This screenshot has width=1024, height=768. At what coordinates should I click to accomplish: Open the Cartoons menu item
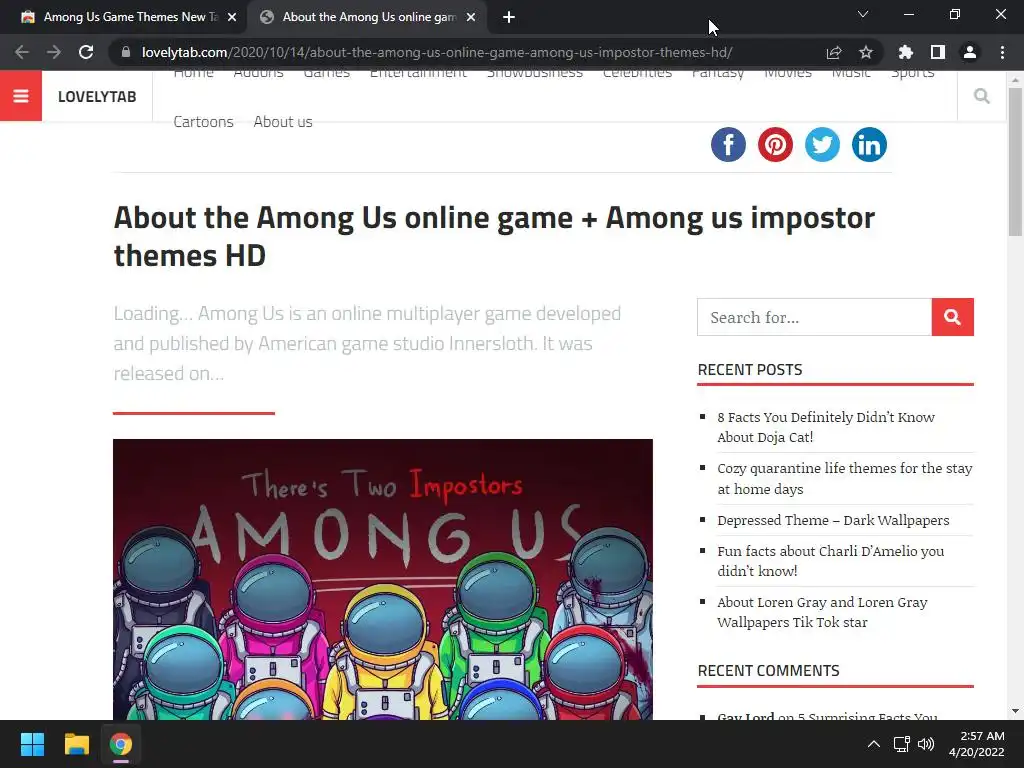point(203,121)
